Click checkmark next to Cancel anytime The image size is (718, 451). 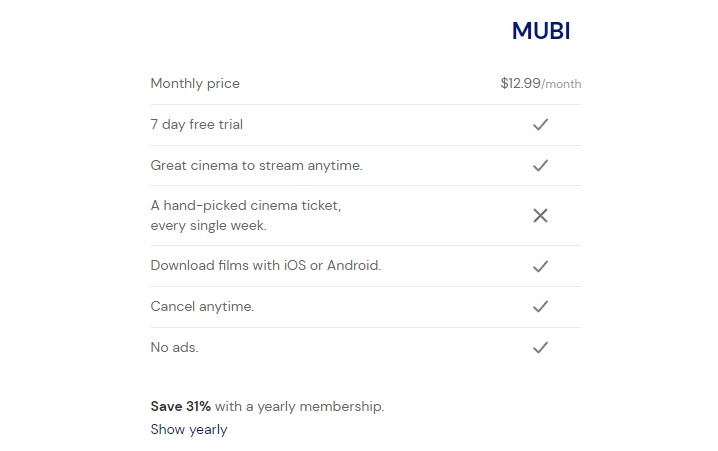(540, 306)
